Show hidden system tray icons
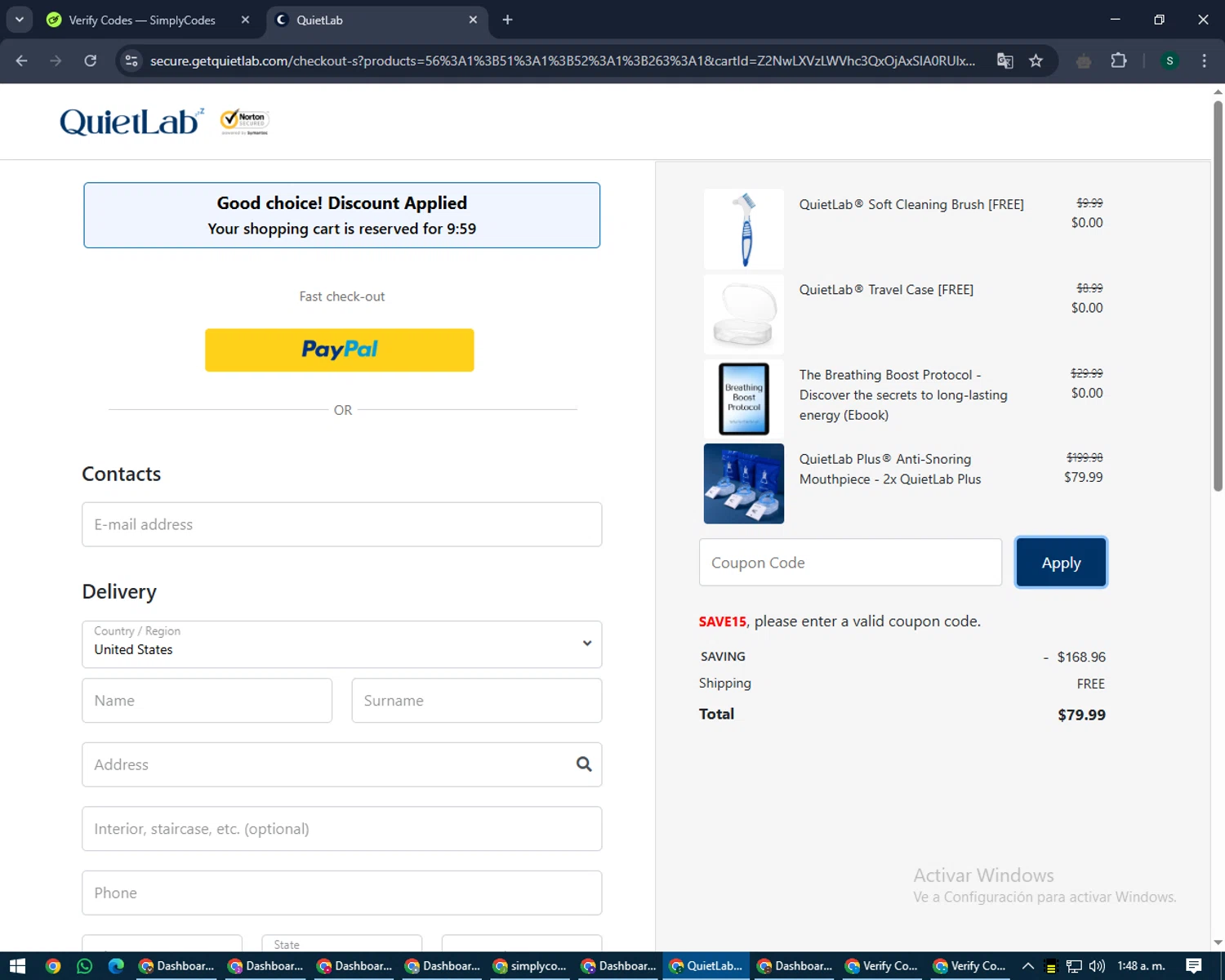The height and width of the screenshot is (980, 1225). [x=1028, y=966]
